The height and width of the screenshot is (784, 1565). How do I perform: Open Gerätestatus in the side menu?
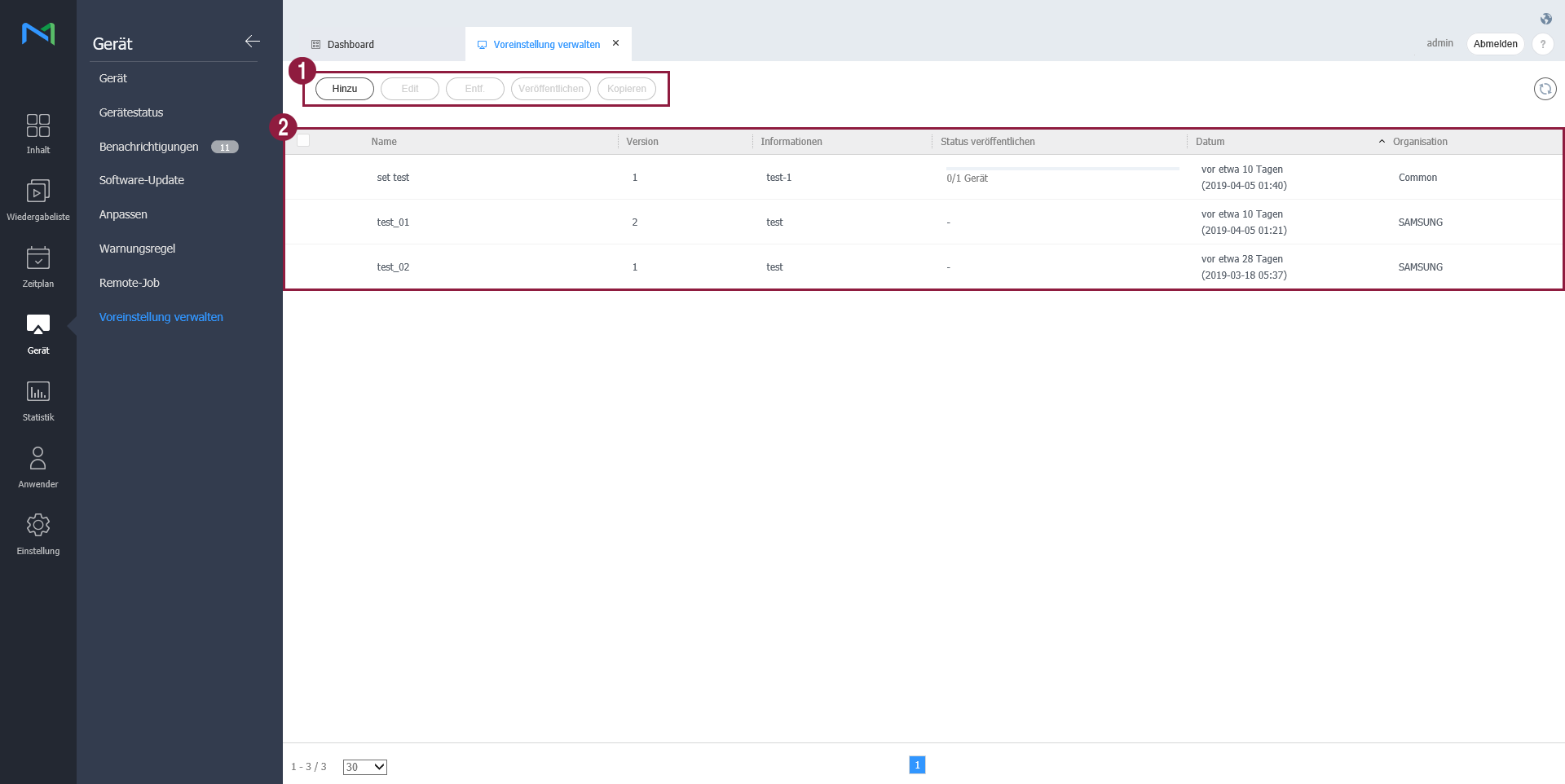tap(131, 112)
